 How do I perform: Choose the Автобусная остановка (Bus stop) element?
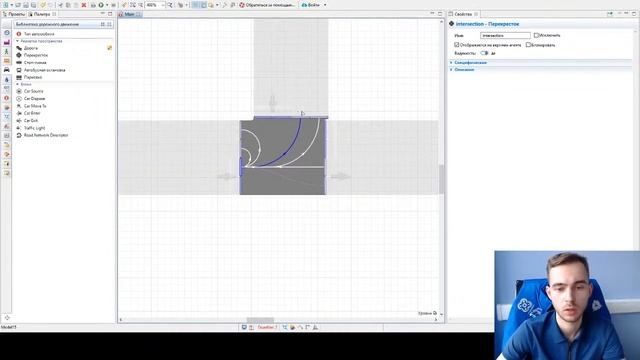coord(44,70)
